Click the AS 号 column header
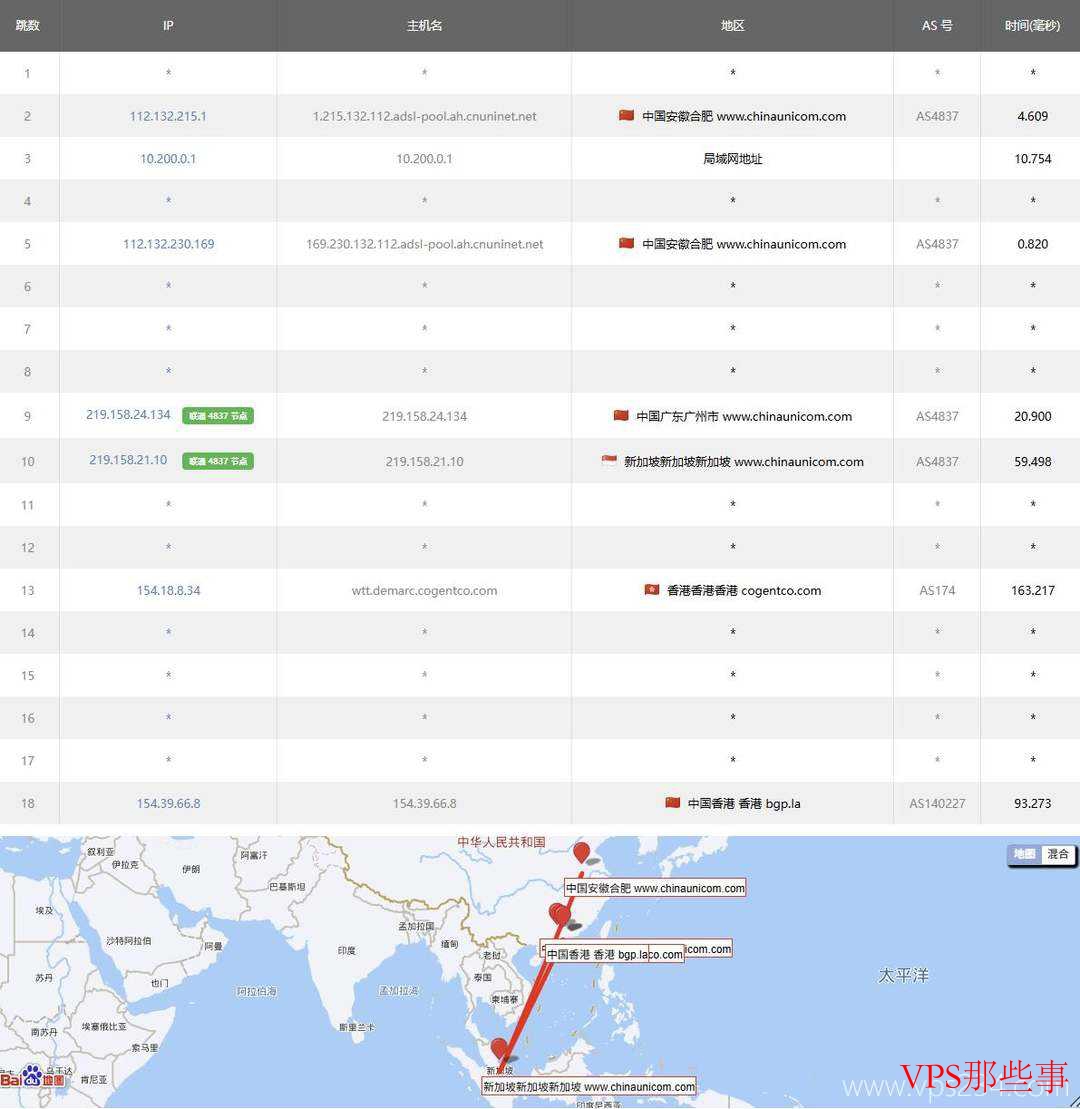 937,25
